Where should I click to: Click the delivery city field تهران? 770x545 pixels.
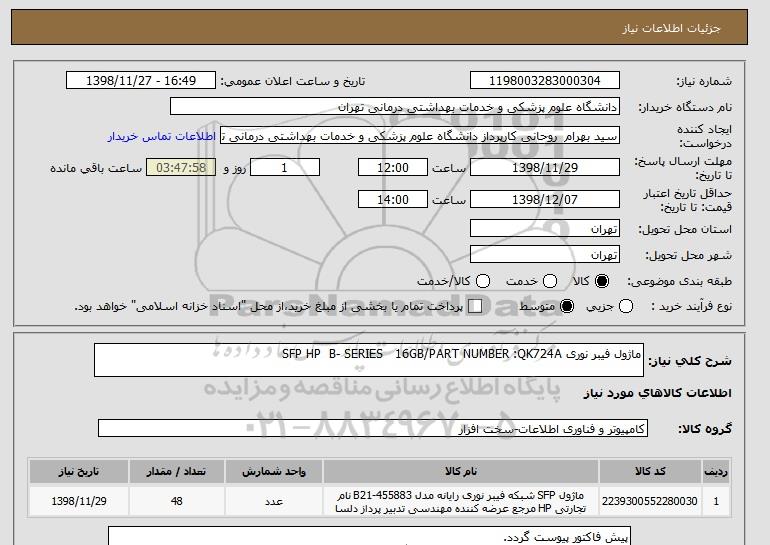(545, 254)
